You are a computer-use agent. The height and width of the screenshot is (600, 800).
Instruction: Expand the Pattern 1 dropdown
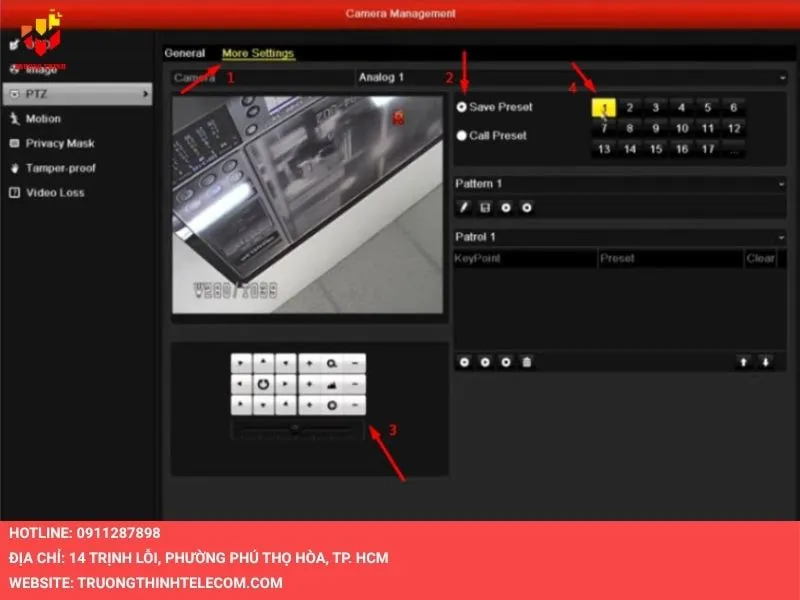click(x=781, y=184)
